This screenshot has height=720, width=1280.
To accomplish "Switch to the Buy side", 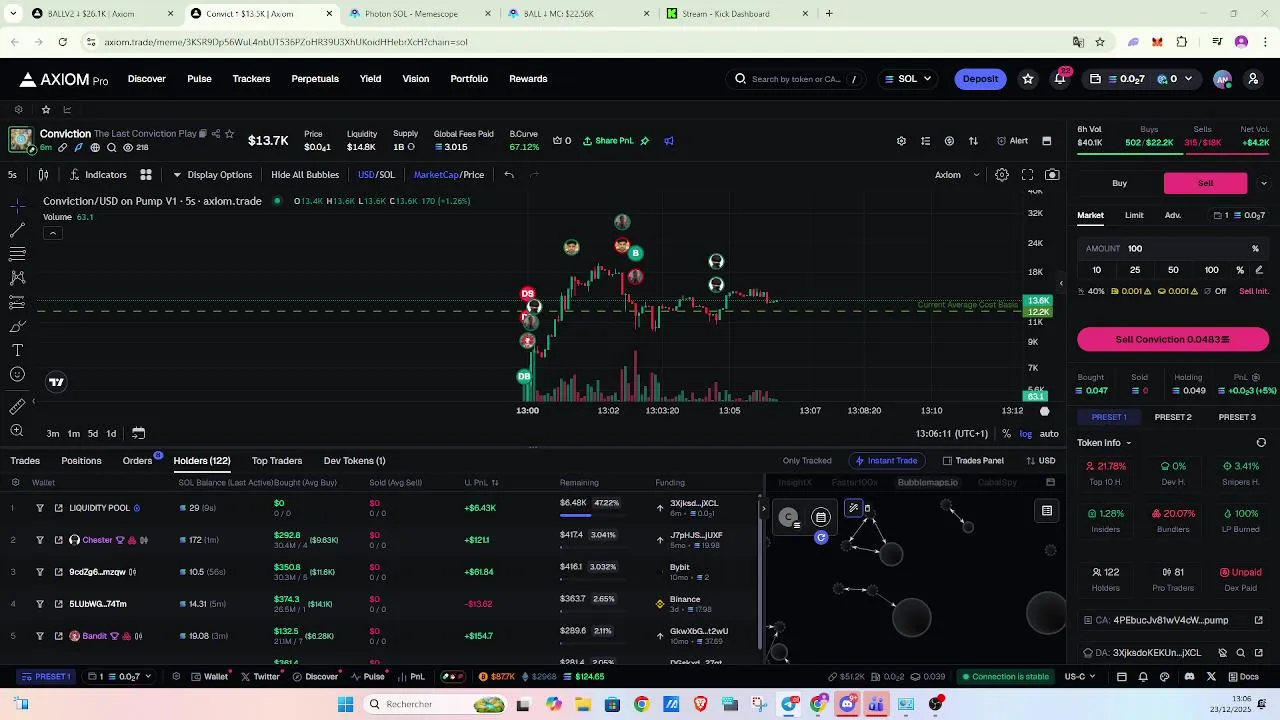I will [x=1120, y=183].
